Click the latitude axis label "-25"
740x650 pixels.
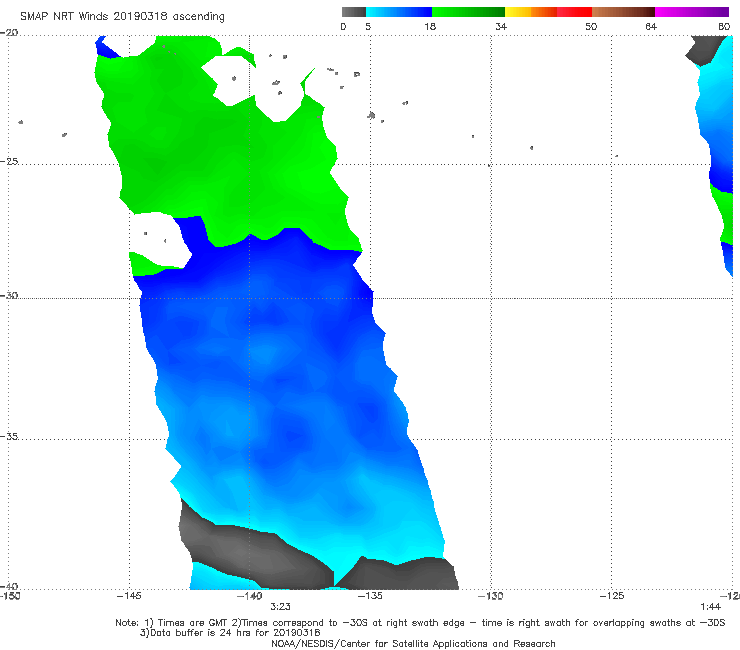pos(9,161)
